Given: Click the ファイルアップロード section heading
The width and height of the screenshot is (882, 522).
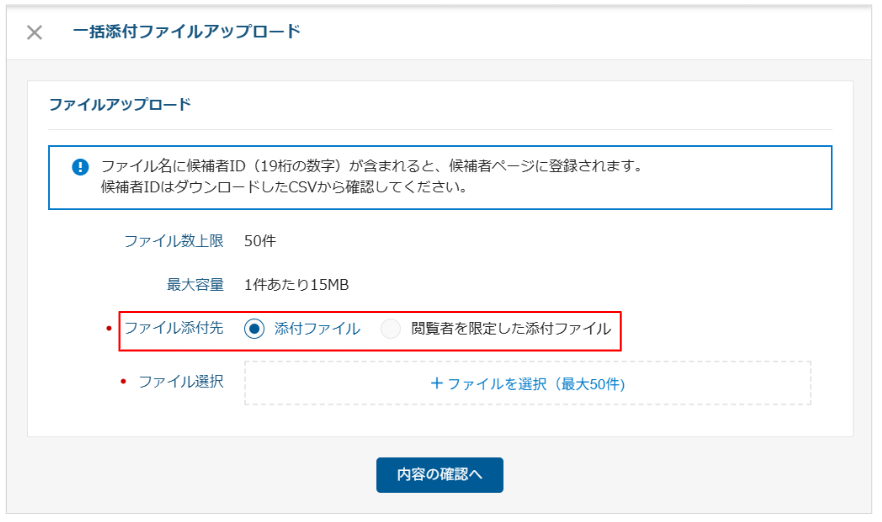Looking at the screenshot, I should [119, 104].
